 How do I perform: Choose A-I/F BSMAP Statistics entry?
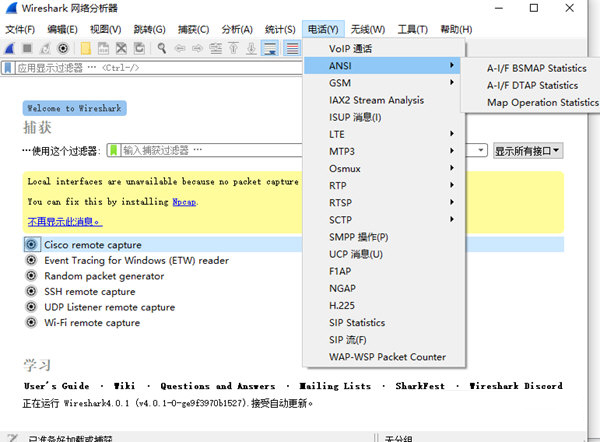536,68
